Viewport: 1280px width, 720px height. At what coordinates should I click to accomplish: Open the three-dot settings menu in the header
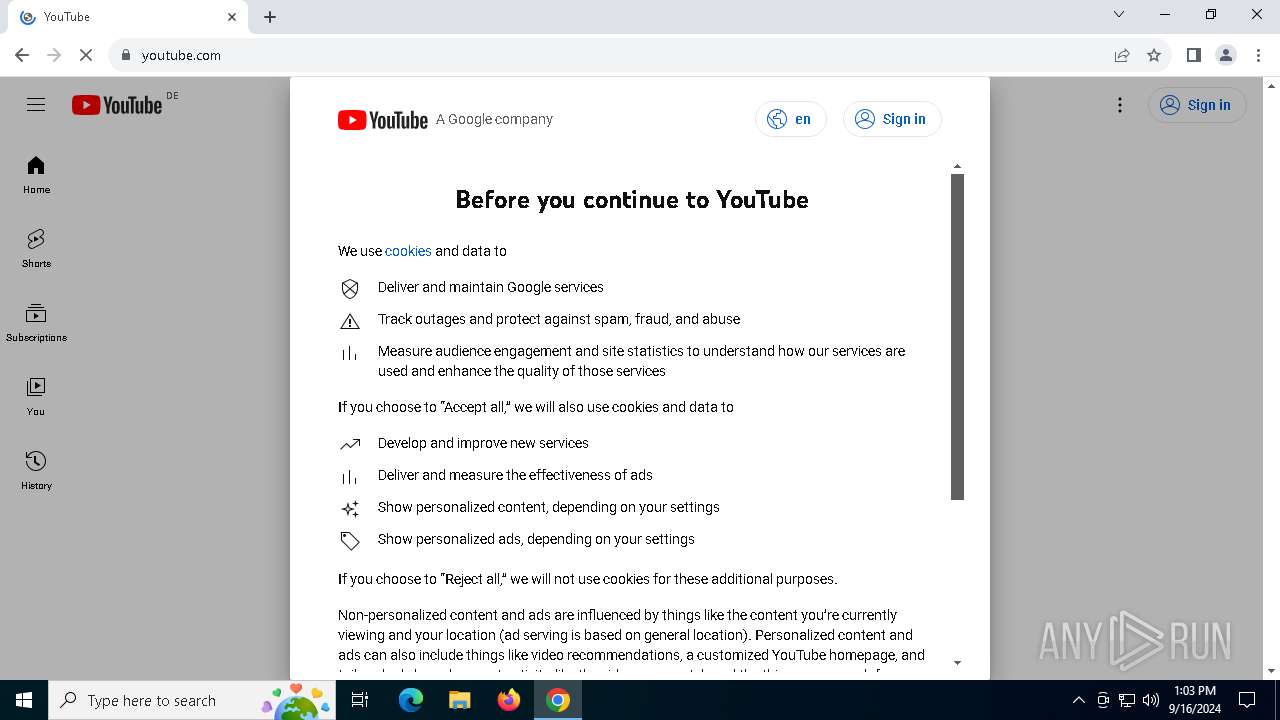click(x=1120, y=105)
